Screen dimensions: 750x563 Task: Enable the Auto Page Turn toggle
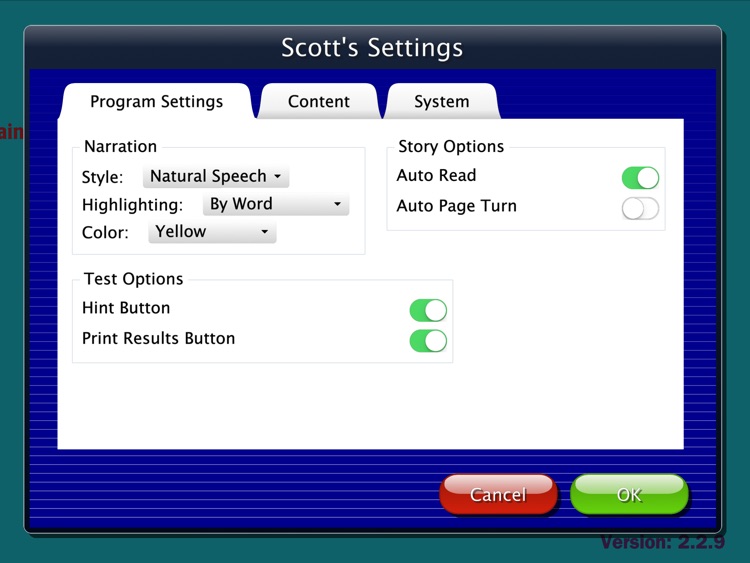point(640,209)
